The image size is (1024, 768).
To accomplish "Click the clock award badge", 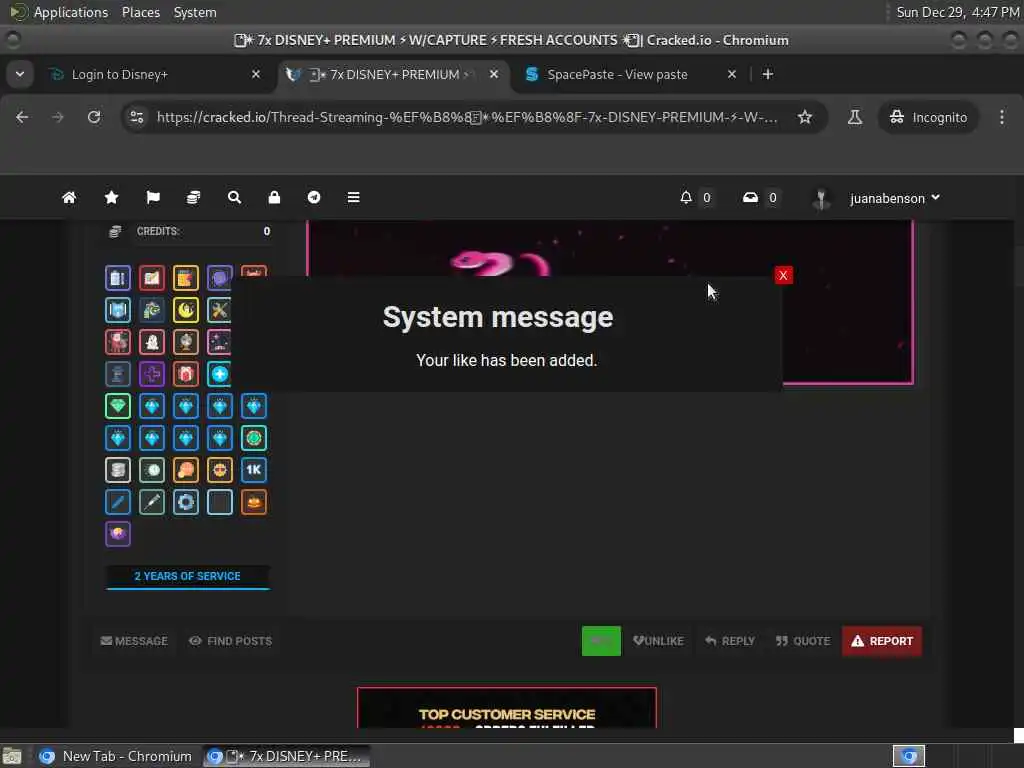I will click(152, 470).
